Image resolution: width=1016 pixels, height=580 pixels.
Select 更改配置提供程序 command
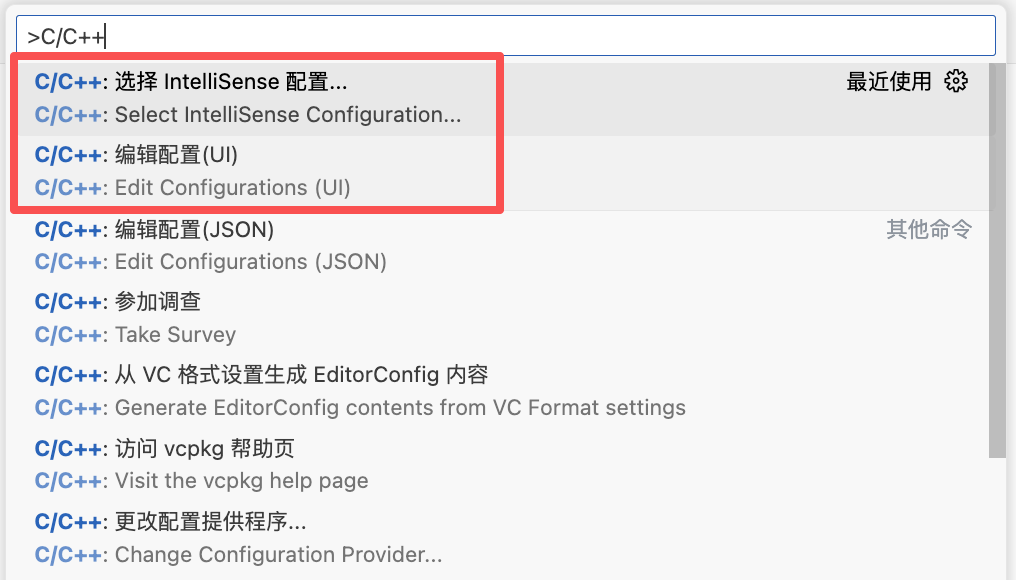(x=210, y=522)
